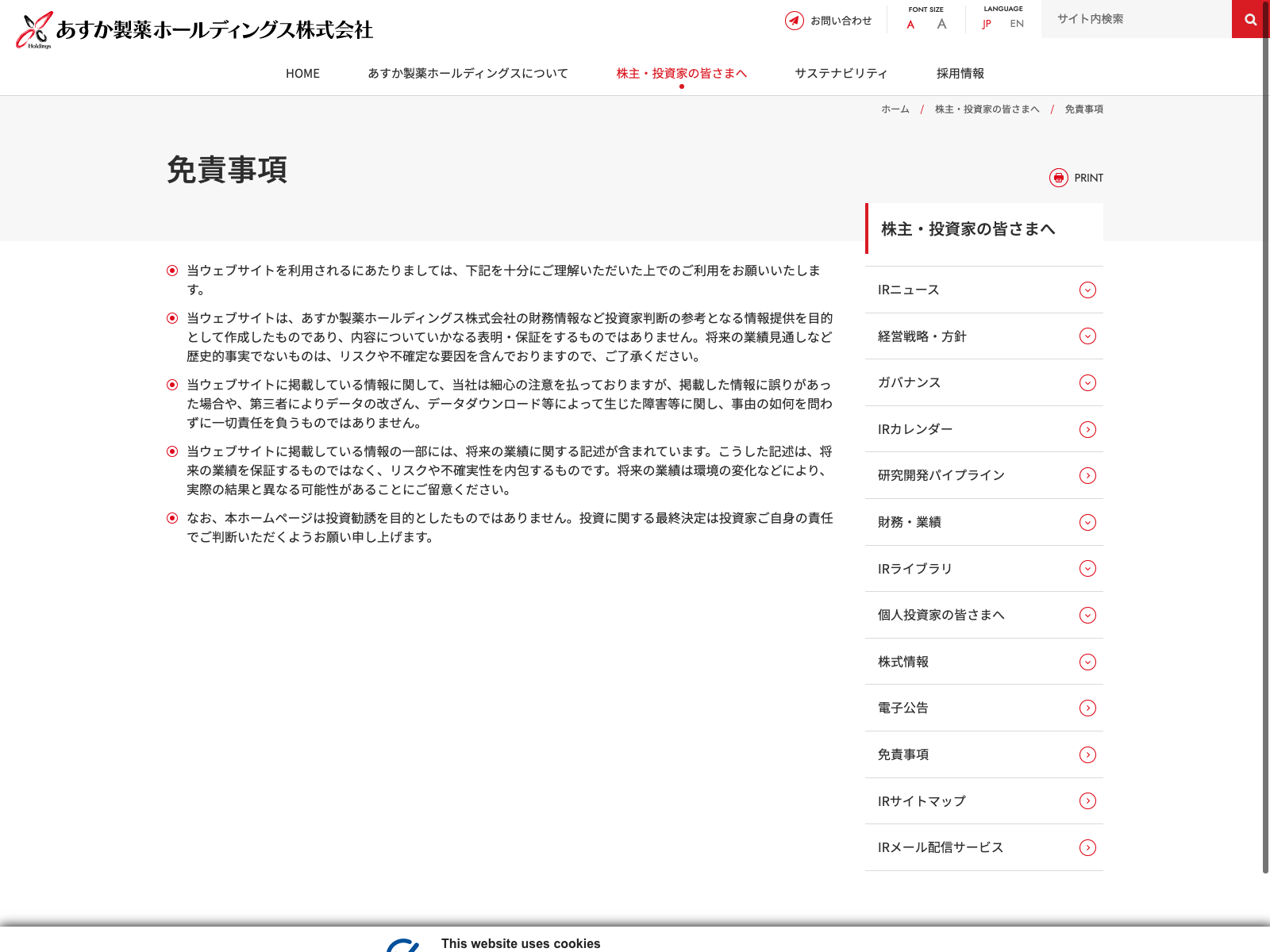1270x952 pixels.
Task: Click the print icon beside PRINT
Action: click(1058, 178)
